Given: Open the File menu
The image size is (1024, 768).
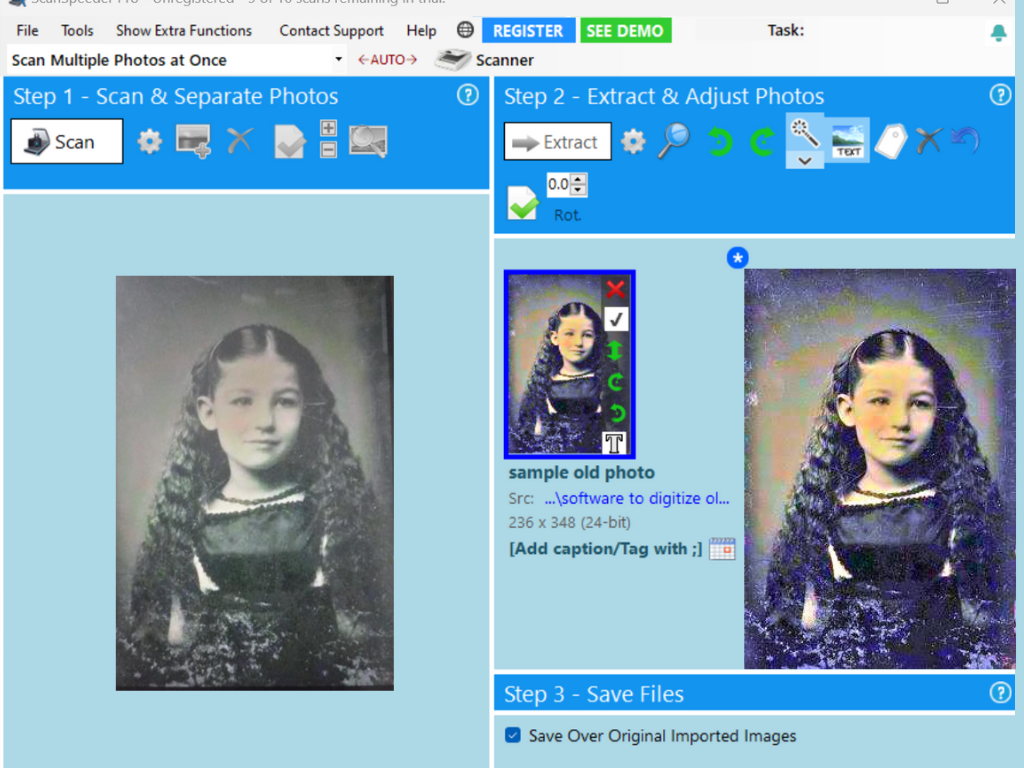Looking at the screenshot, I should (27, 31).
